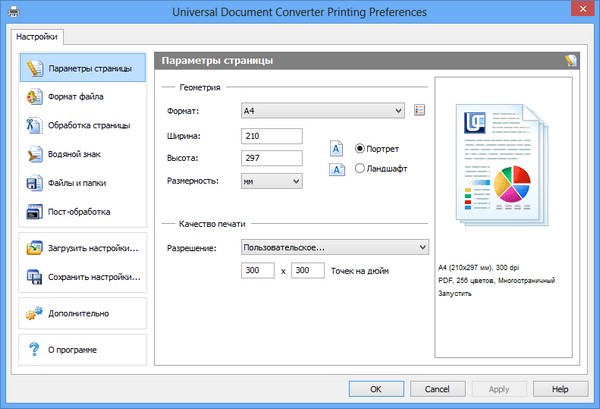This screenshot has height=409, width=600.
Task: Click the Файлы и папки icon
Action: pyautogui.click(x=33, y=183)
